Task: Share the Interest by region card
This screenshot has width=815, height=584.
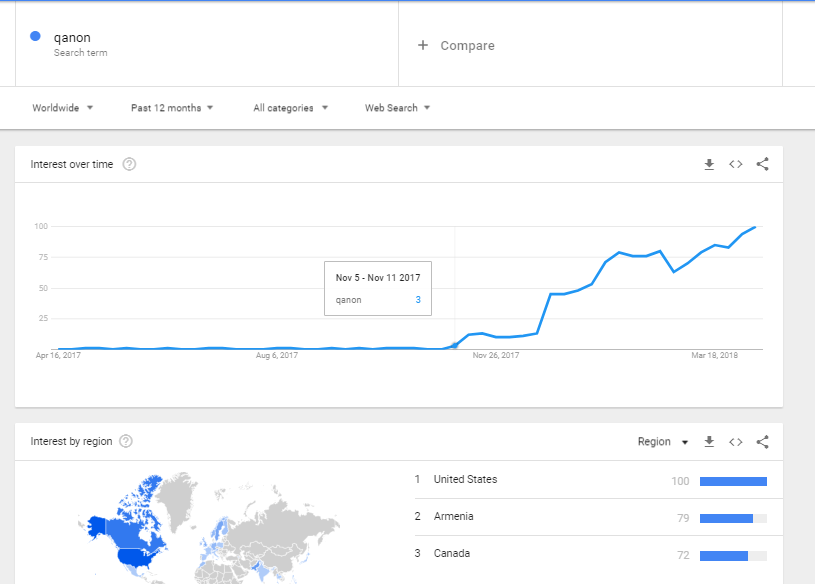Action: (x=762, y=441)
